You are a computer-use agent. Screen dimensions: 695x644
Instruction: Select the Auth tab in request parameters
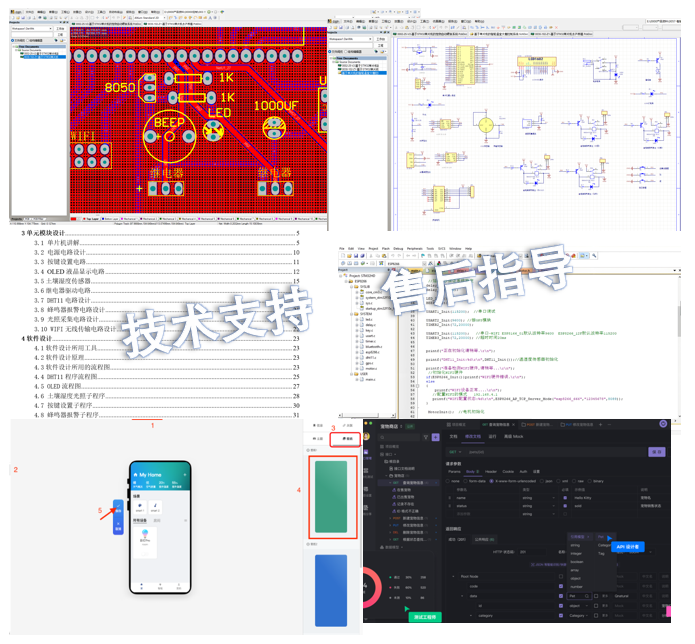(x=523, y=472)
